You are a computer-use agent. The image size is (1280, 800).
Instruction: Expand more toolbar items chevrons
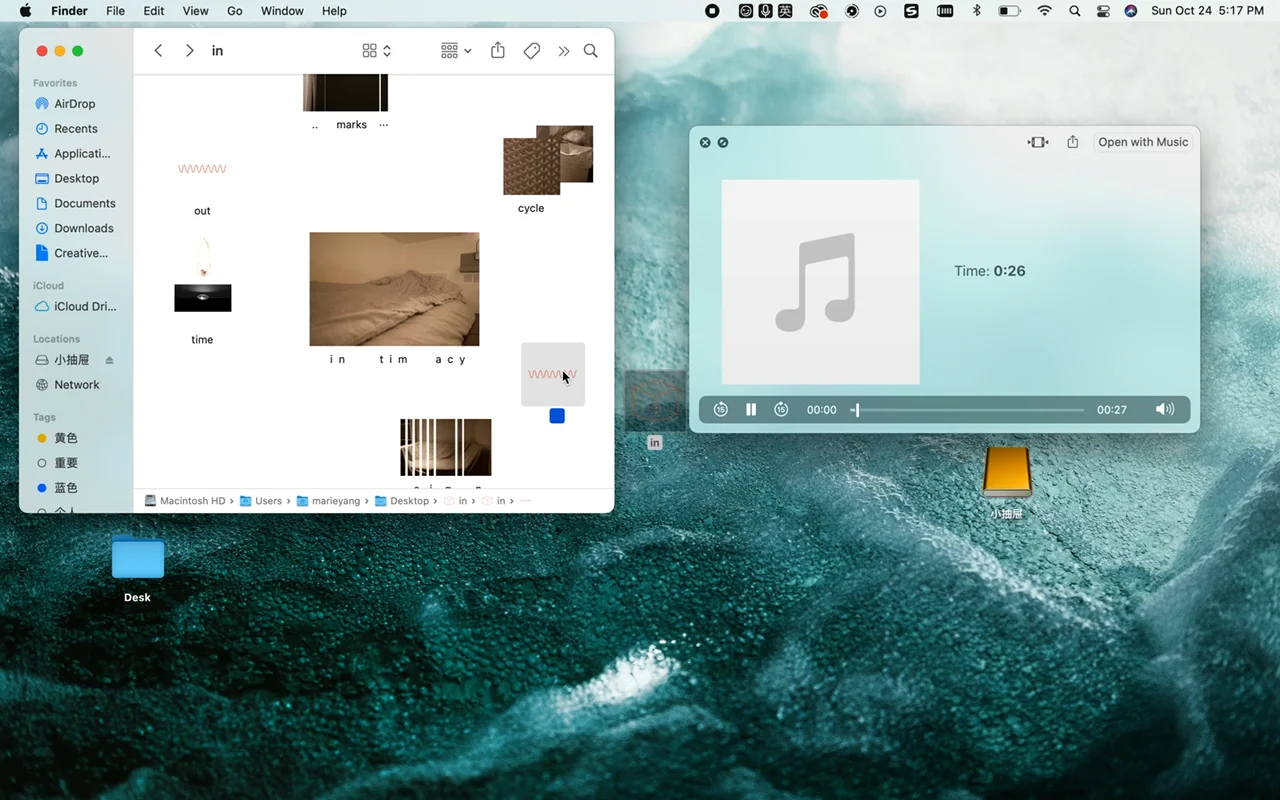coord(564,50)
